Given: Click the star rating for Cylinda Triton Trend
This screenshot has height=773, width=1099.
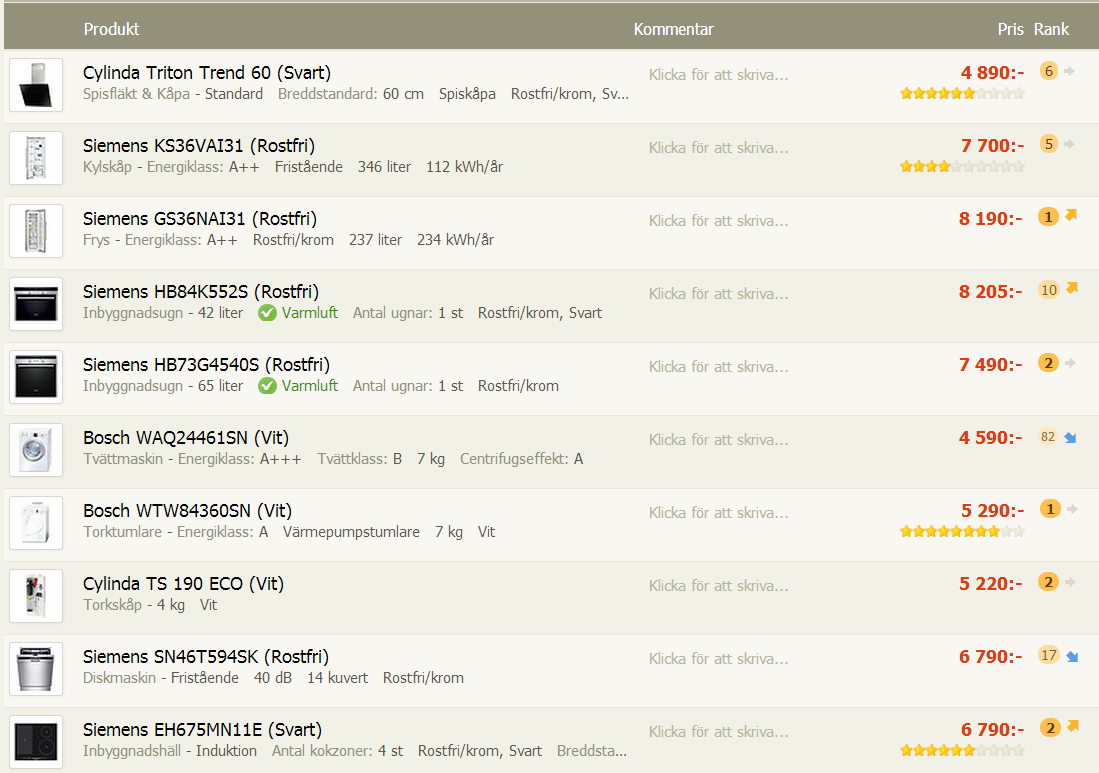Looking at the screenshot, I should point(962,93).
